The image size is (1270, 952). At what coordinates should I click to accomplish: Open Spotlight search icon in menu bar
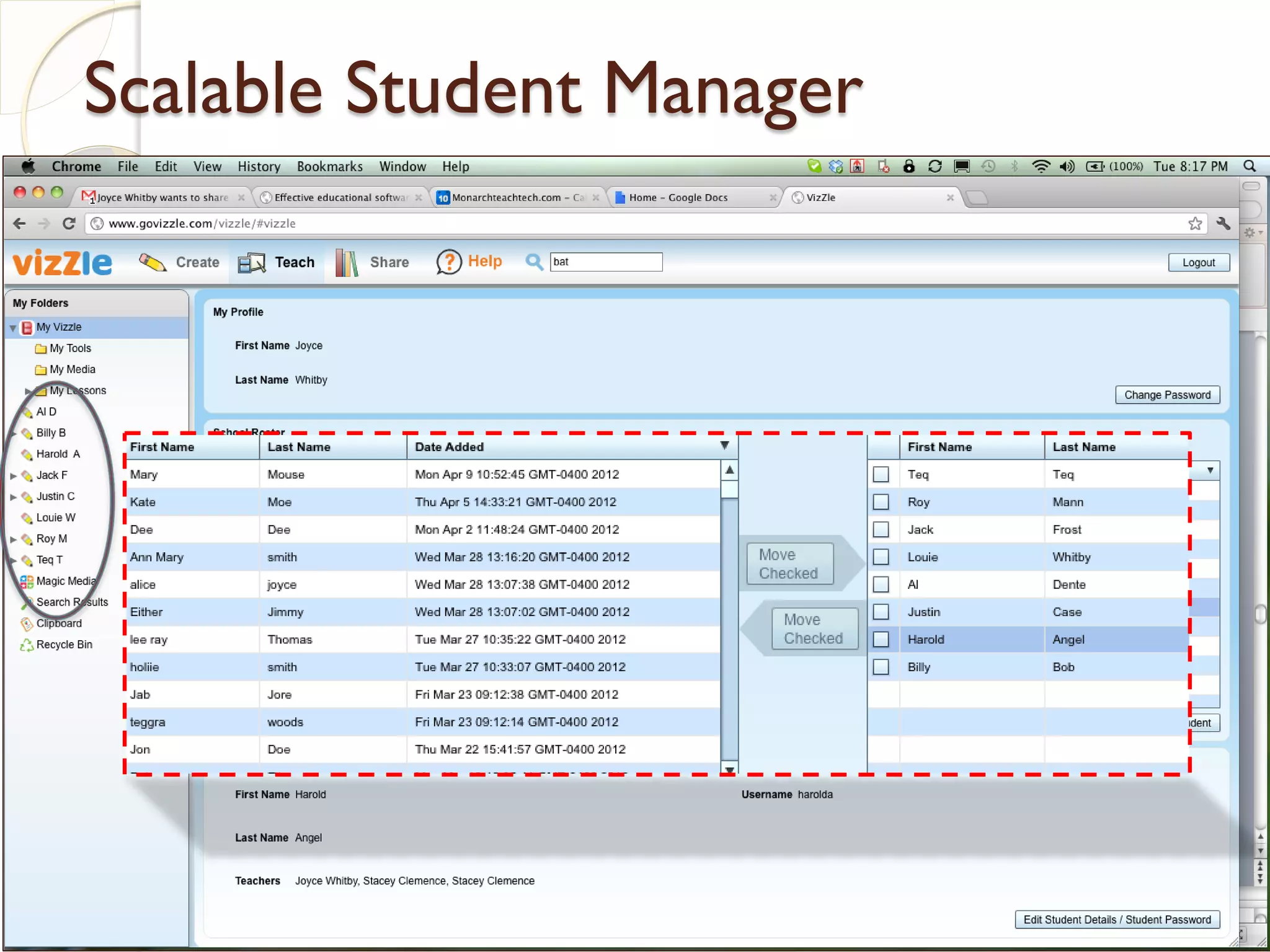pos(1250,166)
